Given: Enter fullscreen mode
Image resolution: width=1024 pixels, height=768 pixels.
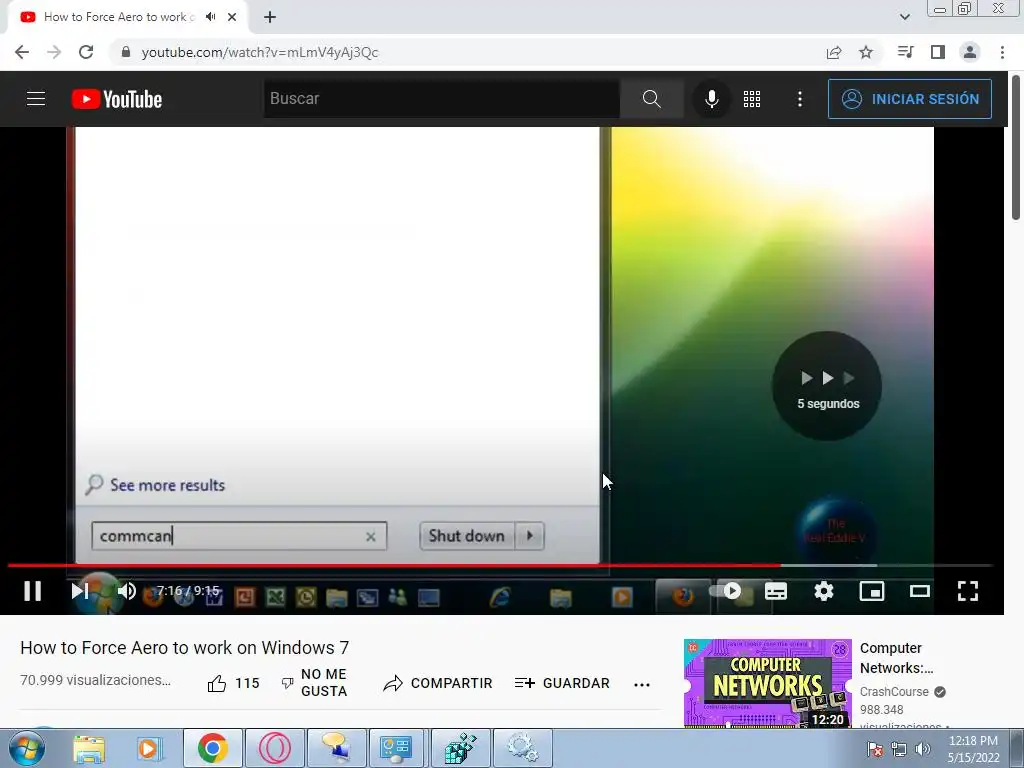Looking at the screenshot, I should click(968, 591).
